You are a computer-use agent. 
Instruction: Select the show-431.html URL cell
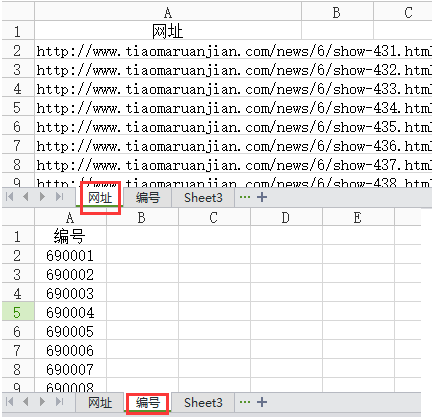coord(233,51)
